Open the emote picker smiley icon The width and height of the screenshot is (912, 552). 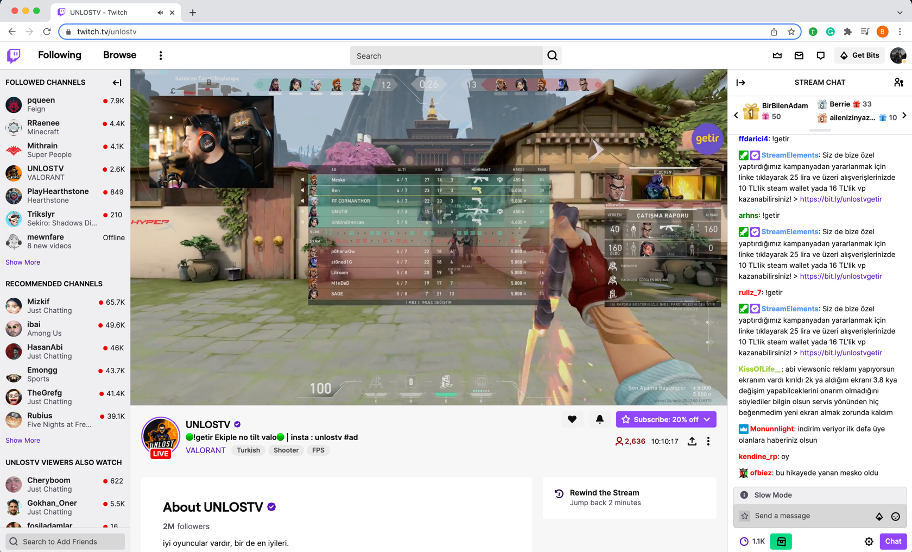point(895,516)
